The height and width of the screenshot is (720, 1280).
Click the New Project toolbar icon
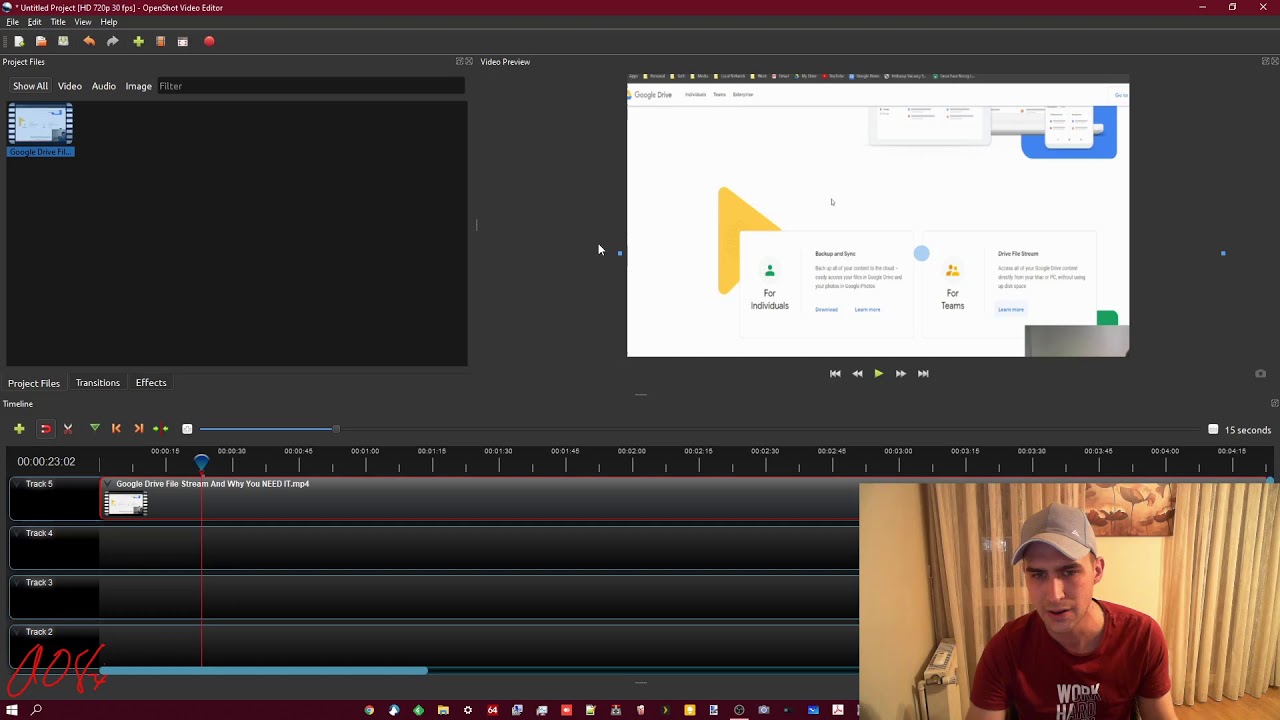pyautogui.click(x=19, y=41)
